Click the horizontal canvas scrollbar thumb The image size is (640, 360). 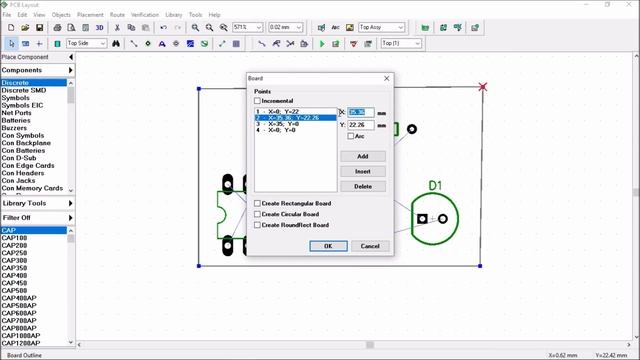tap(370, 345)
